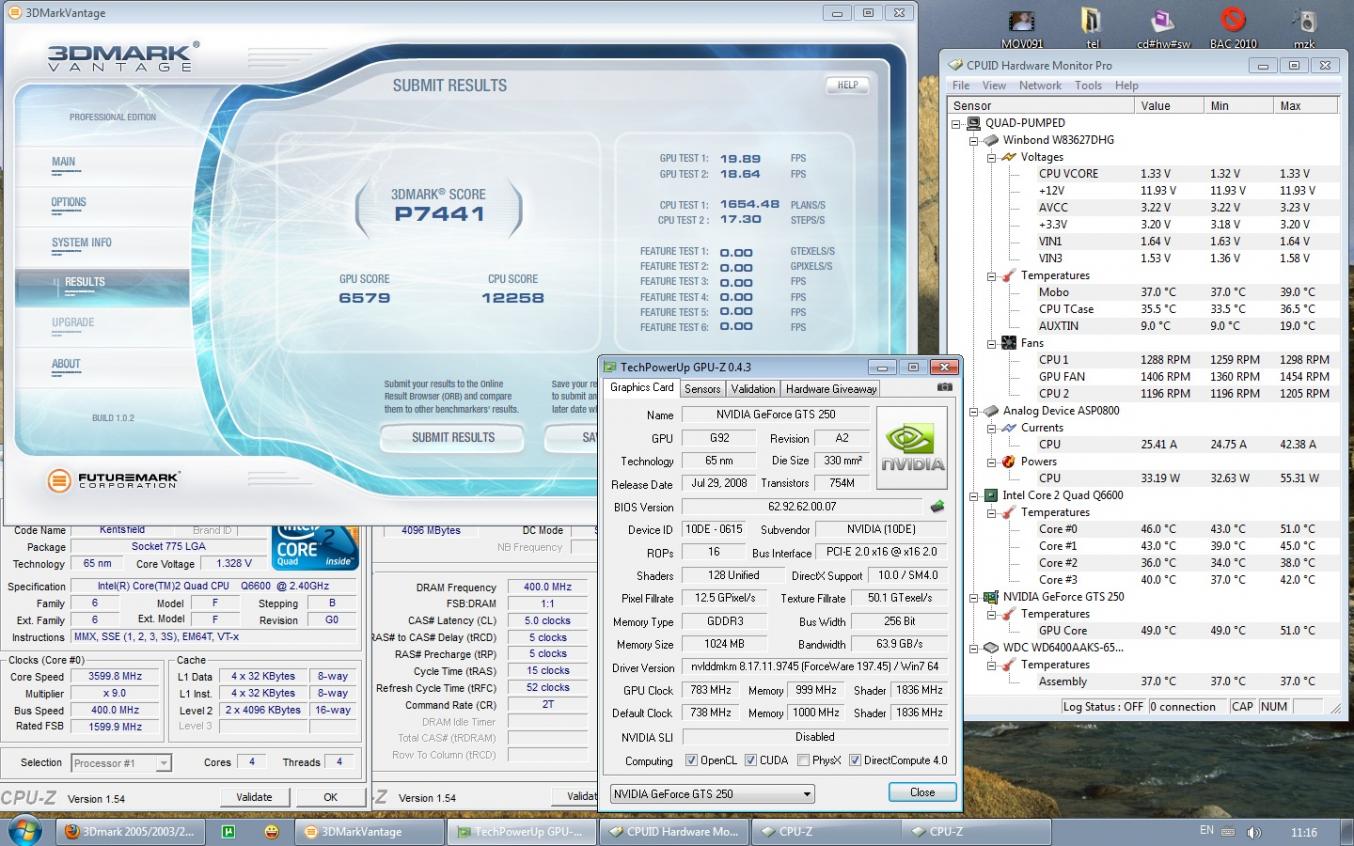Click the Sensor column header
This screenshot has width=1354, height=846.
coord(1042,106)
